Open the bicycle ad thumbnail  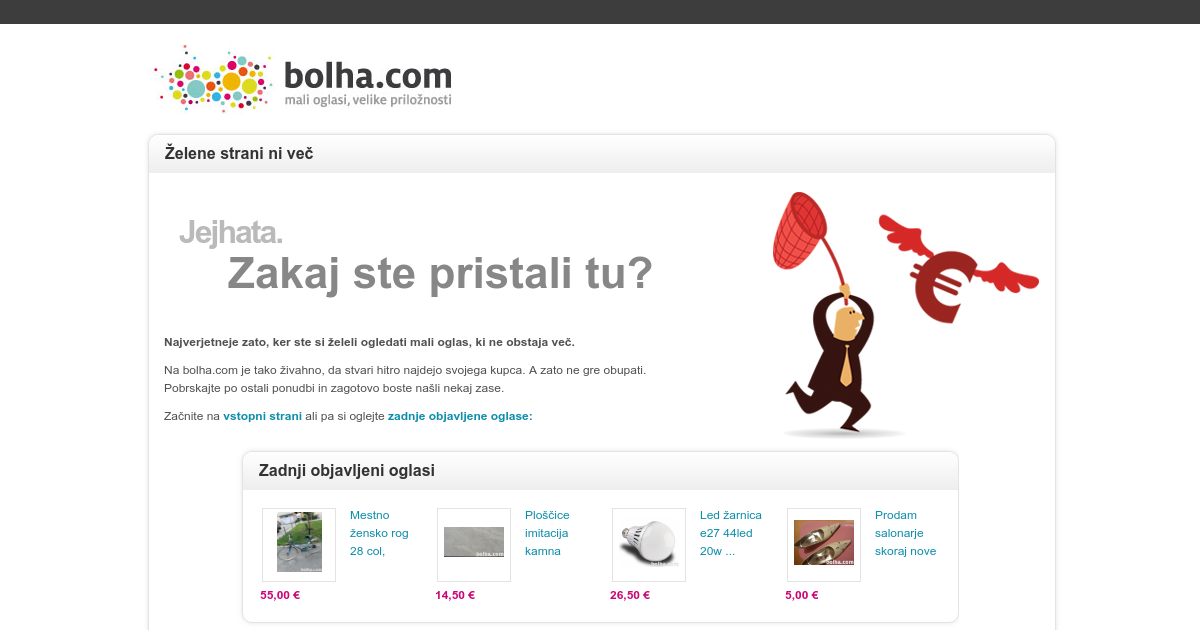click(x=299, y=545)
